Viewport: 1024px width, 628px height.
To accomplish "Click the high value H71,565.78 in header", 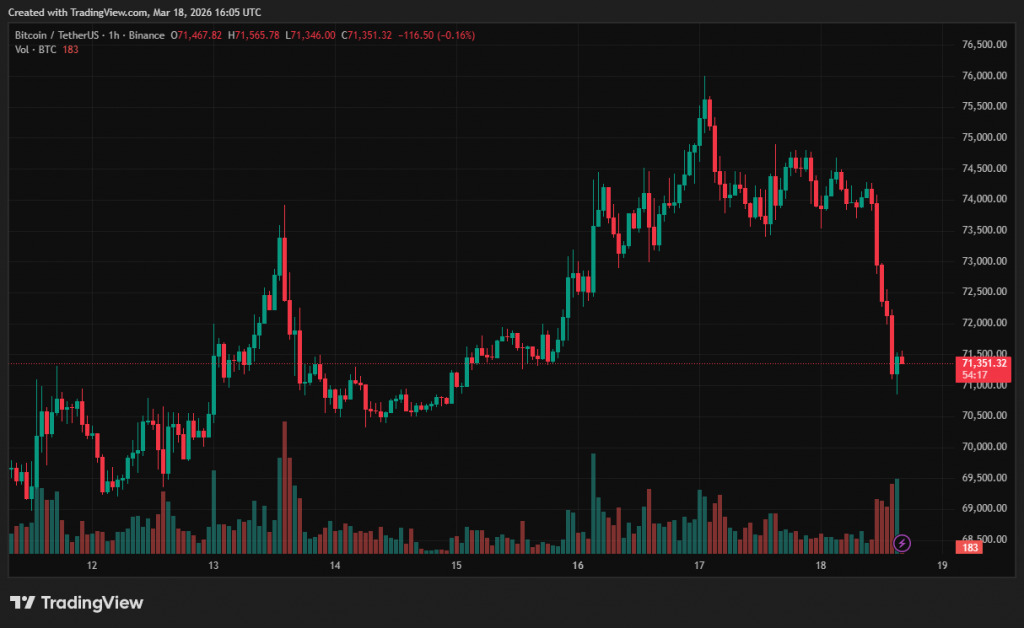I will pos(253,35).
